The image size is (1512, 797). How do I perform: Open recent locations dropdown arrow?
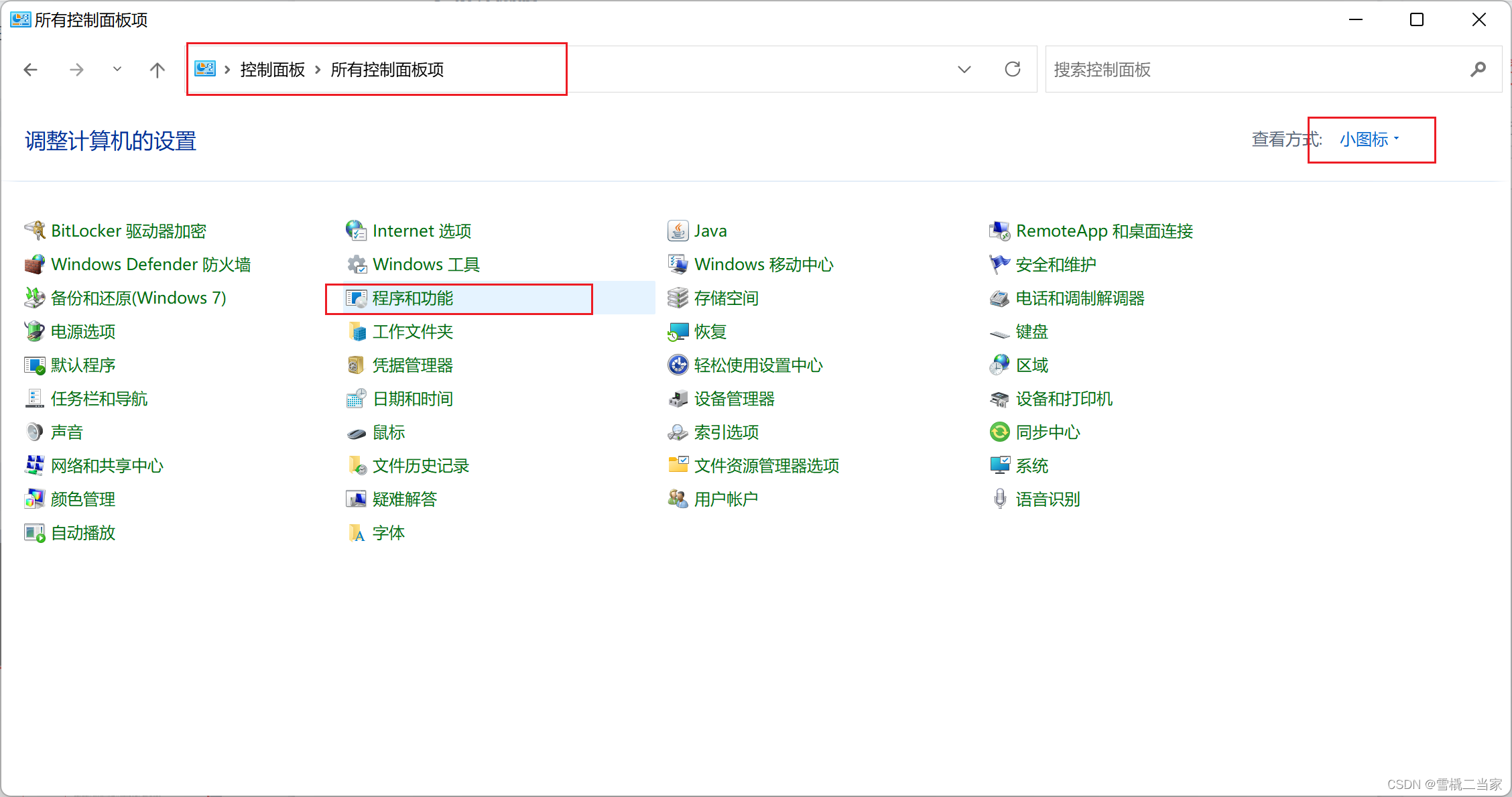click(117, 69)
